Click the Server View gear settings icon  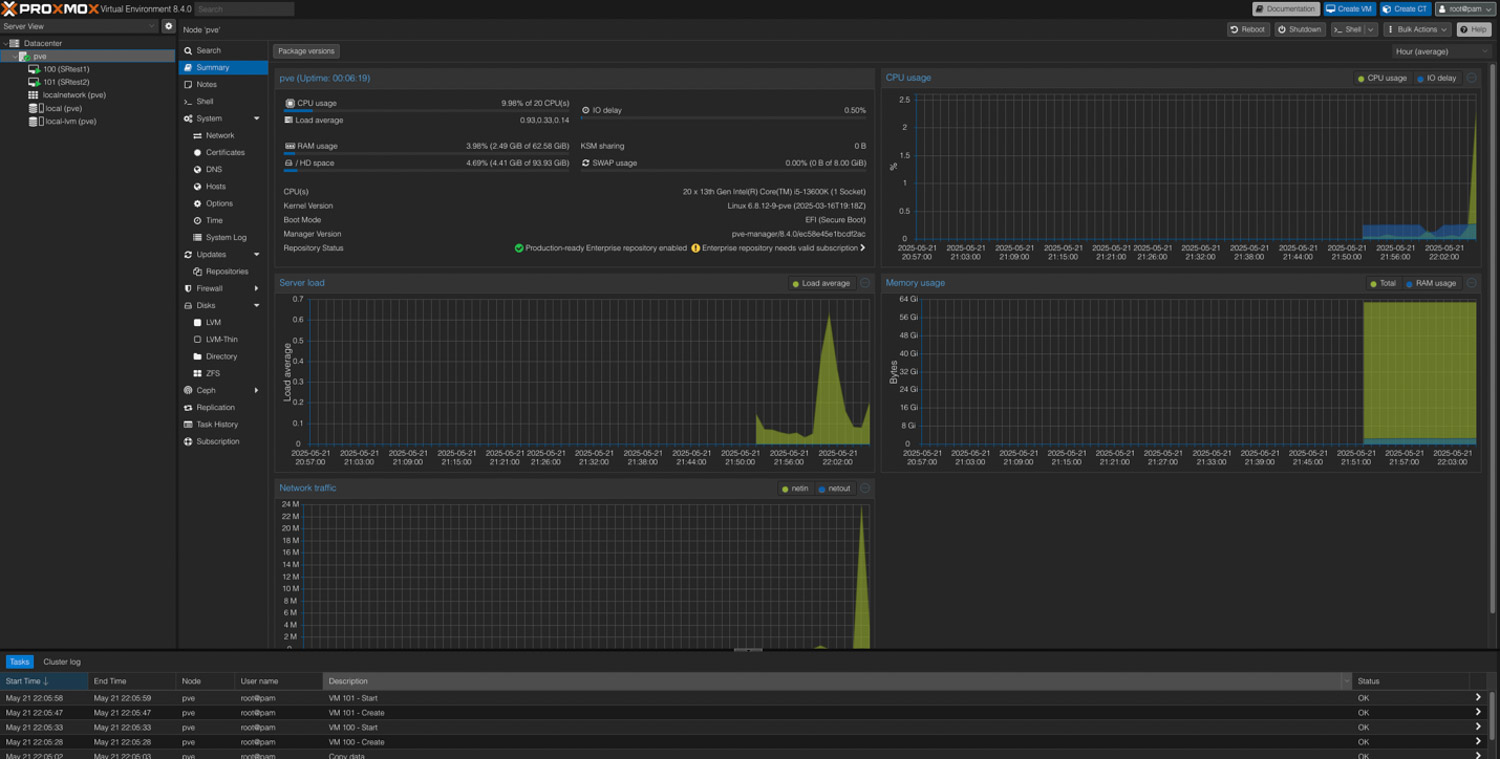(168, 26)
